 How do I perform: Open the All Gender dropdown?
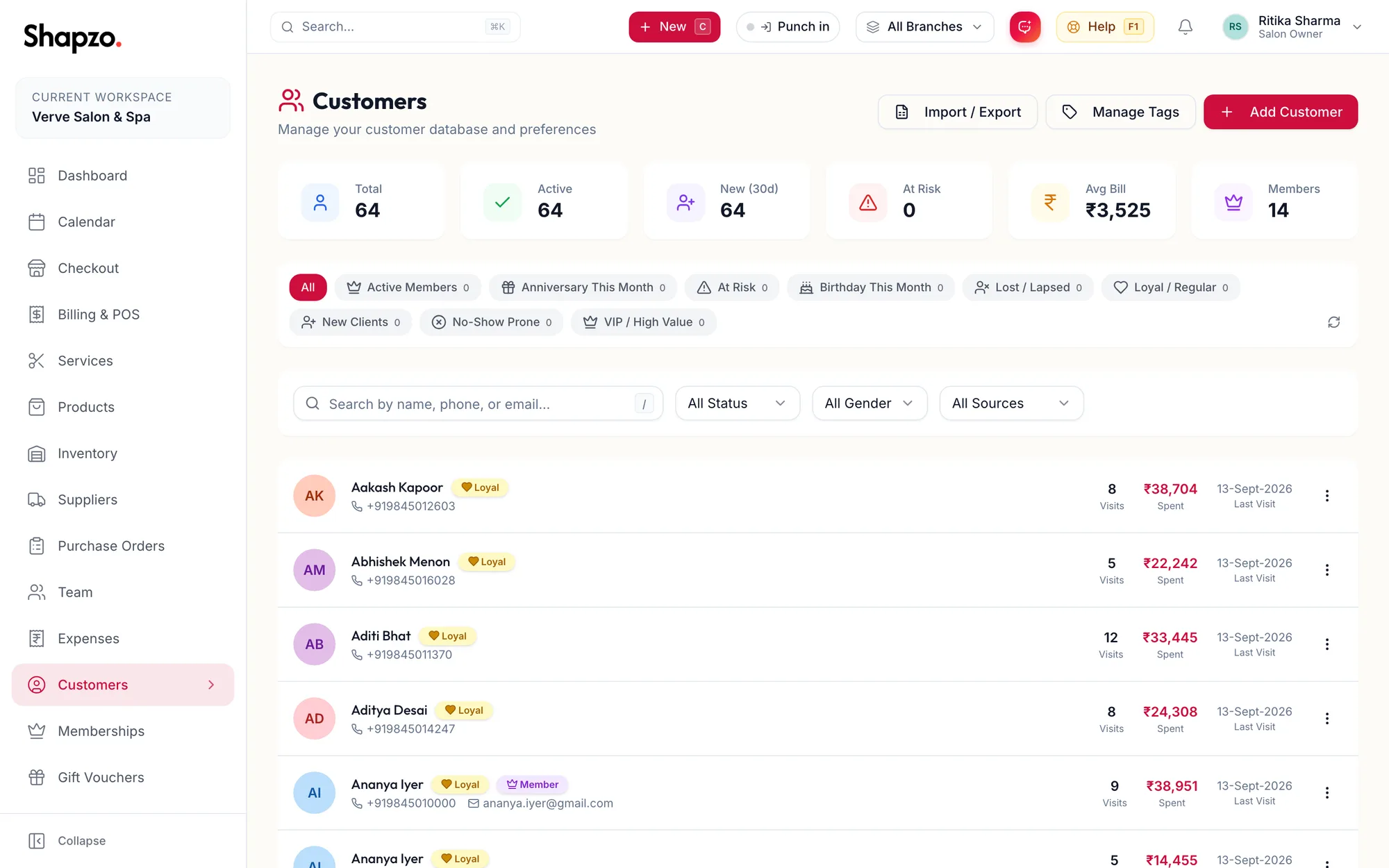[x=870, y=403]
